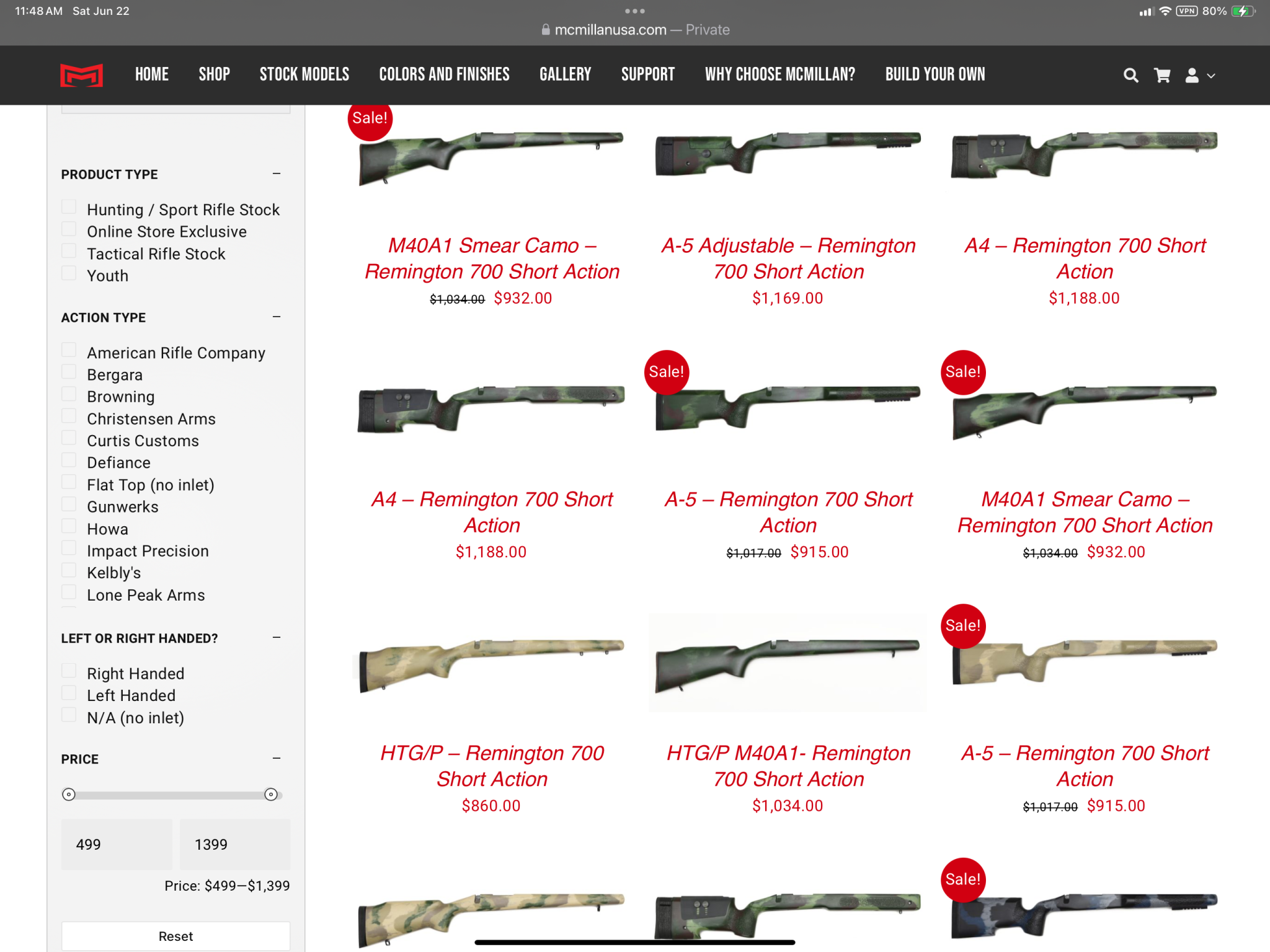Select N/A (no inlet) handedness
This screenshot has height=952, width=1270.
pyautogui.click(x=69, y=715)
